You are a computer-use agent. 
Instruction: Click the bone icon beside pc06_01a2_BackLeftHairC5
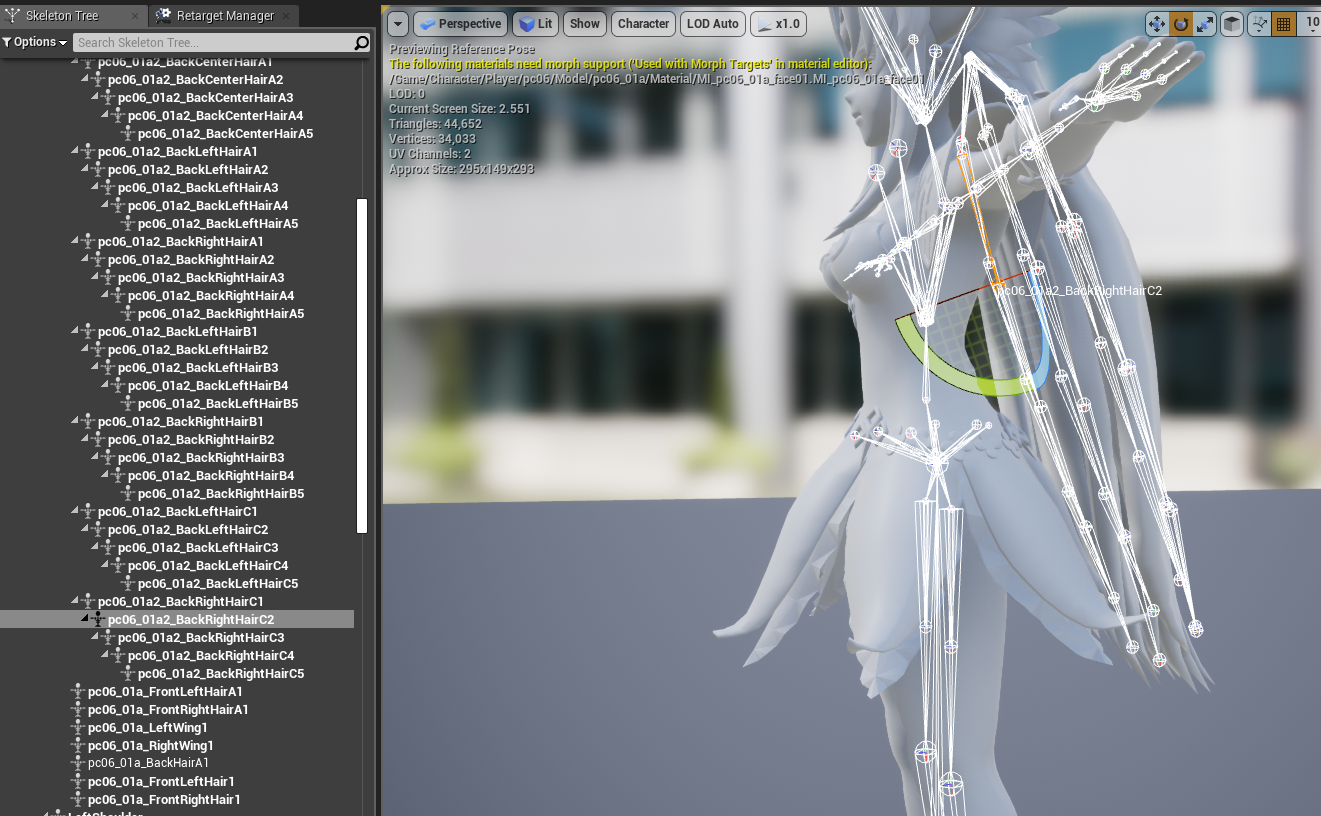coord(128,584)
